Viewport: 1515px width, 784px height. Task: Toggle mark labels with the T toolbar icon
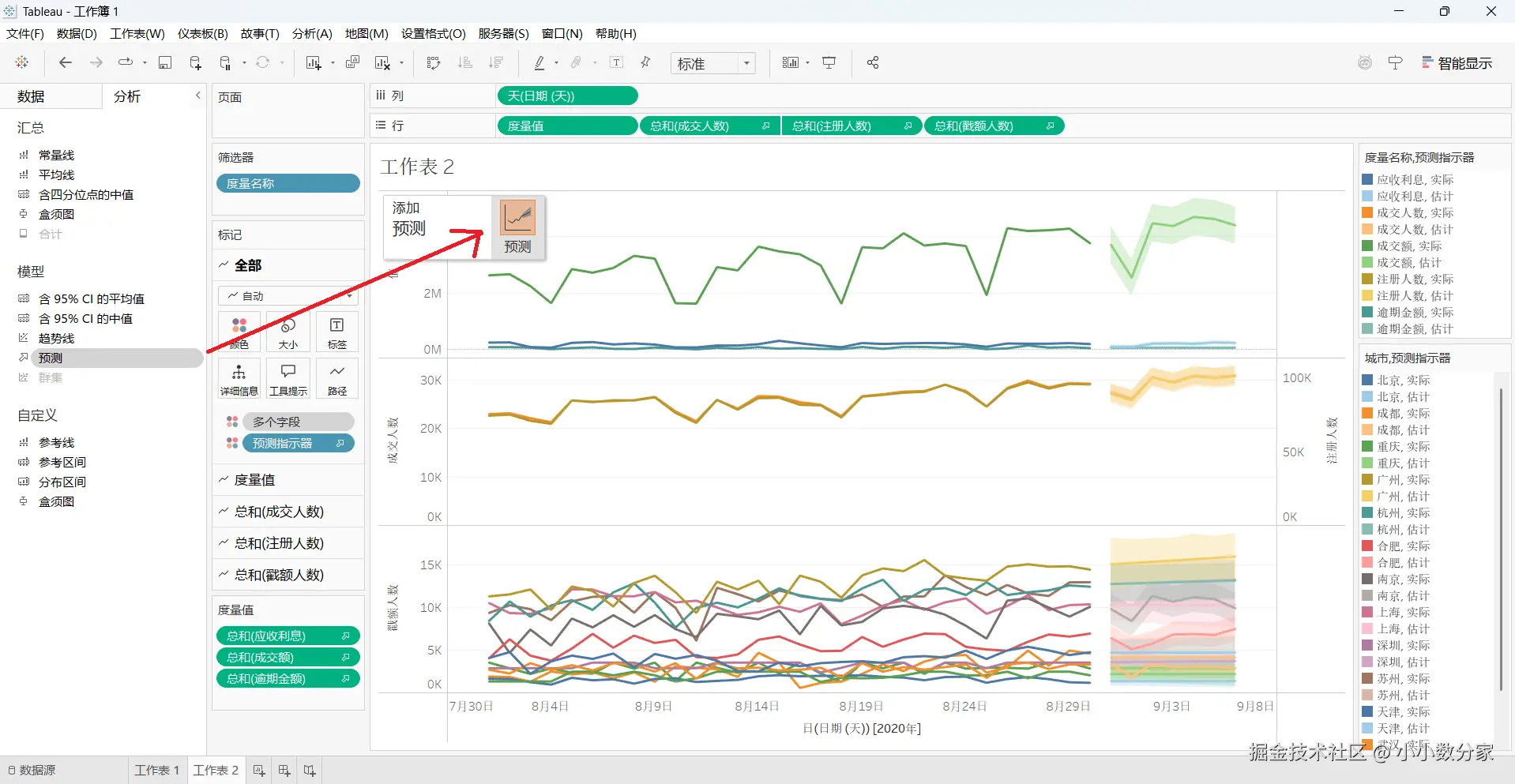[x=617, y=62]
